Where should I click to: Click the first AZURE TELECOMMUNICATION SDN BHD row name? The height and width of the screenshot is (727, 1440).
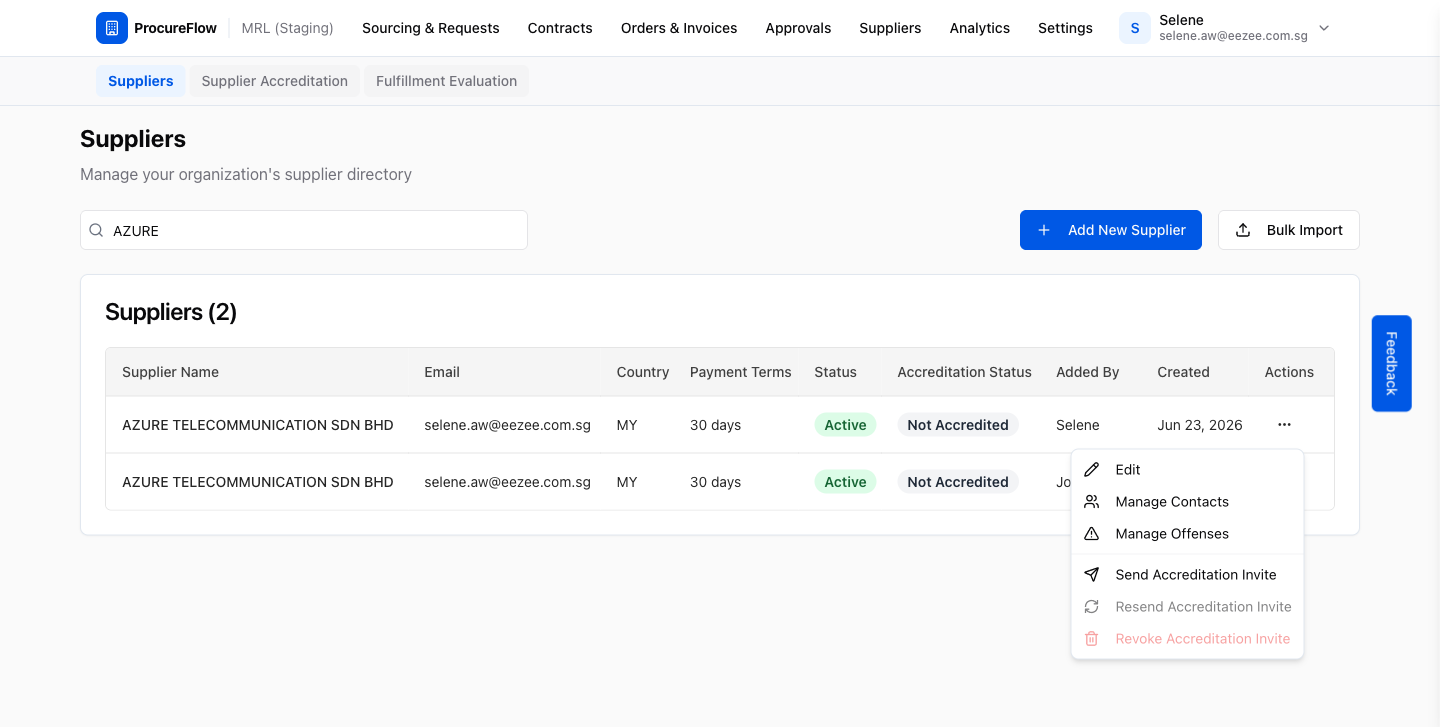tap(258, 425)
